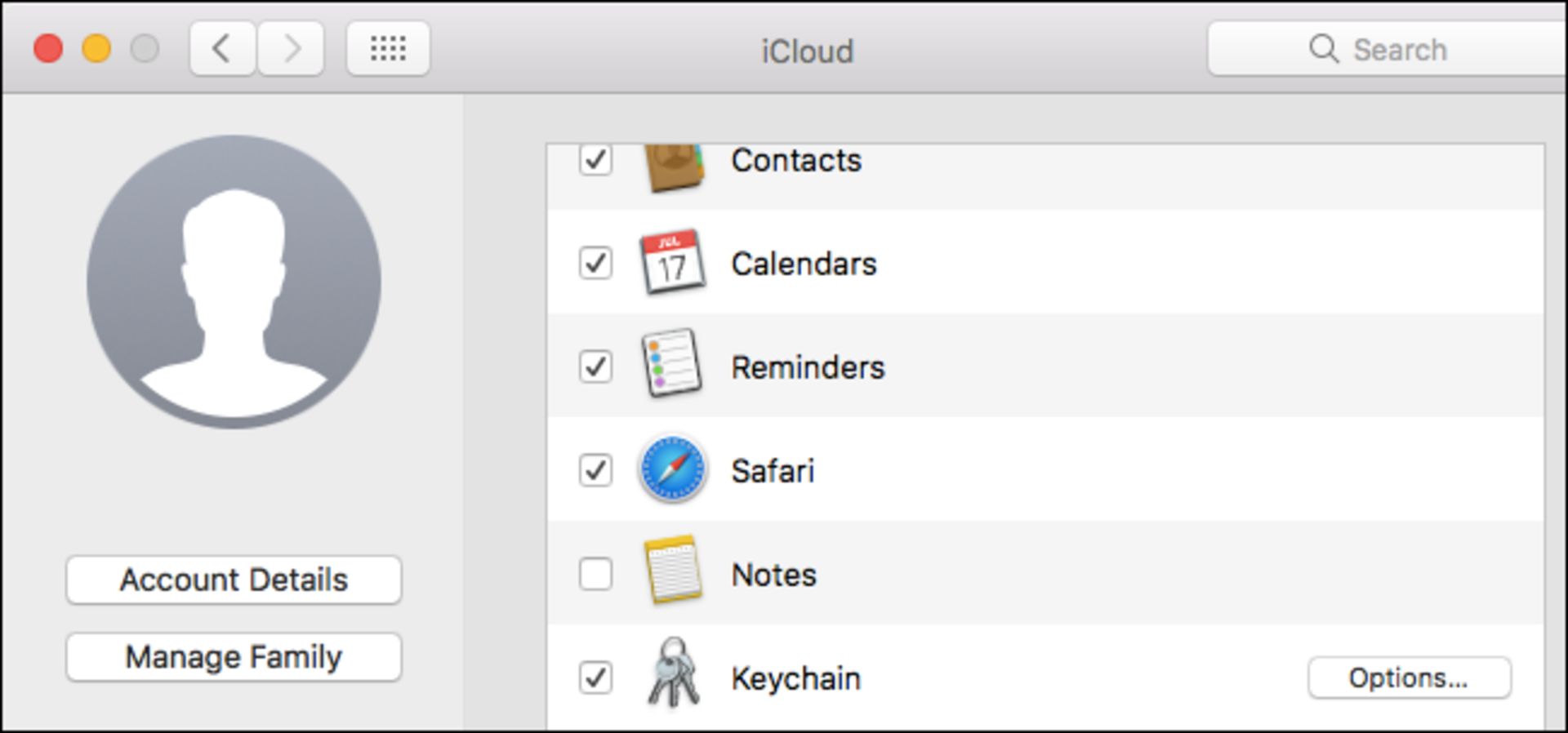The height and width of the screenshot is (733, 1568).
Task: Go back using the left navigation arrow
Action: [x=221, y=48]
